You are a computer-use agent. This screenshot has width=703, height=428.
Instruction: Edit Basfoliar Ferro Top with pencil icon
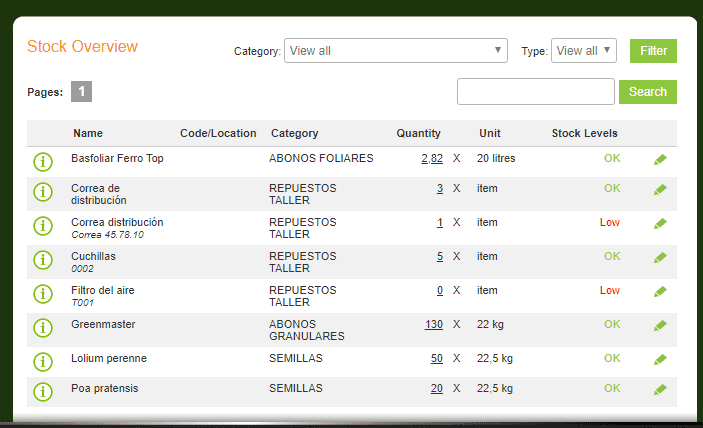[x=660, y=160]
